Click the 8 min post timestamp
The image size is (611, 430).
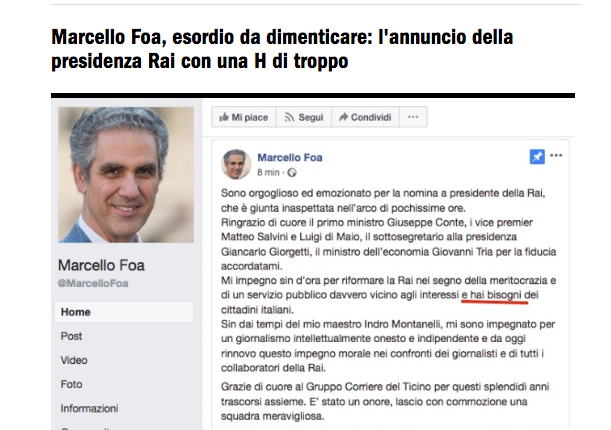pyautogui.click(x=268, y=173)
